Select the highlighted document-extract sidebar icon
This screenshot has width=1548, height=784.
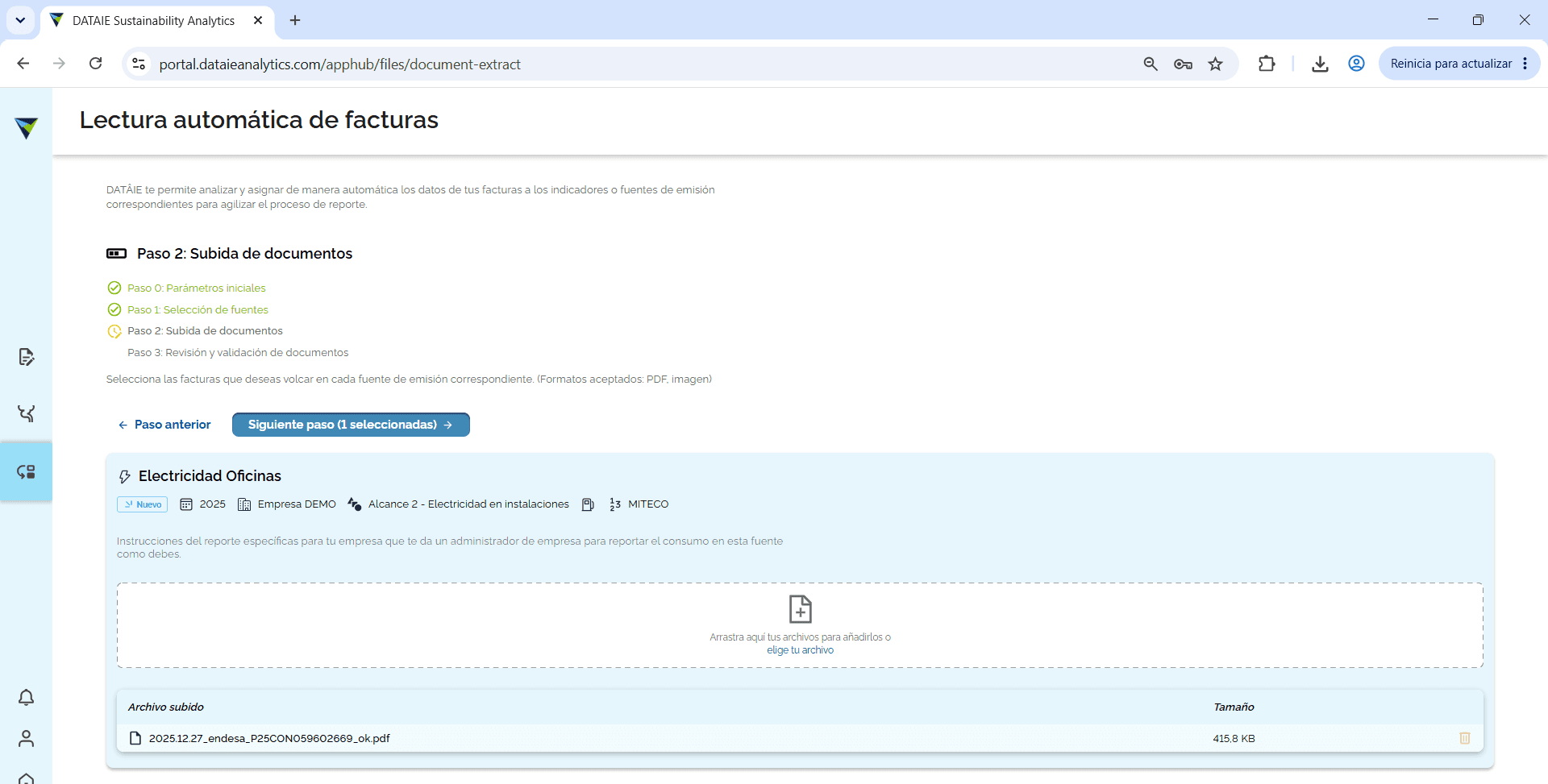[x=27, y=471]
